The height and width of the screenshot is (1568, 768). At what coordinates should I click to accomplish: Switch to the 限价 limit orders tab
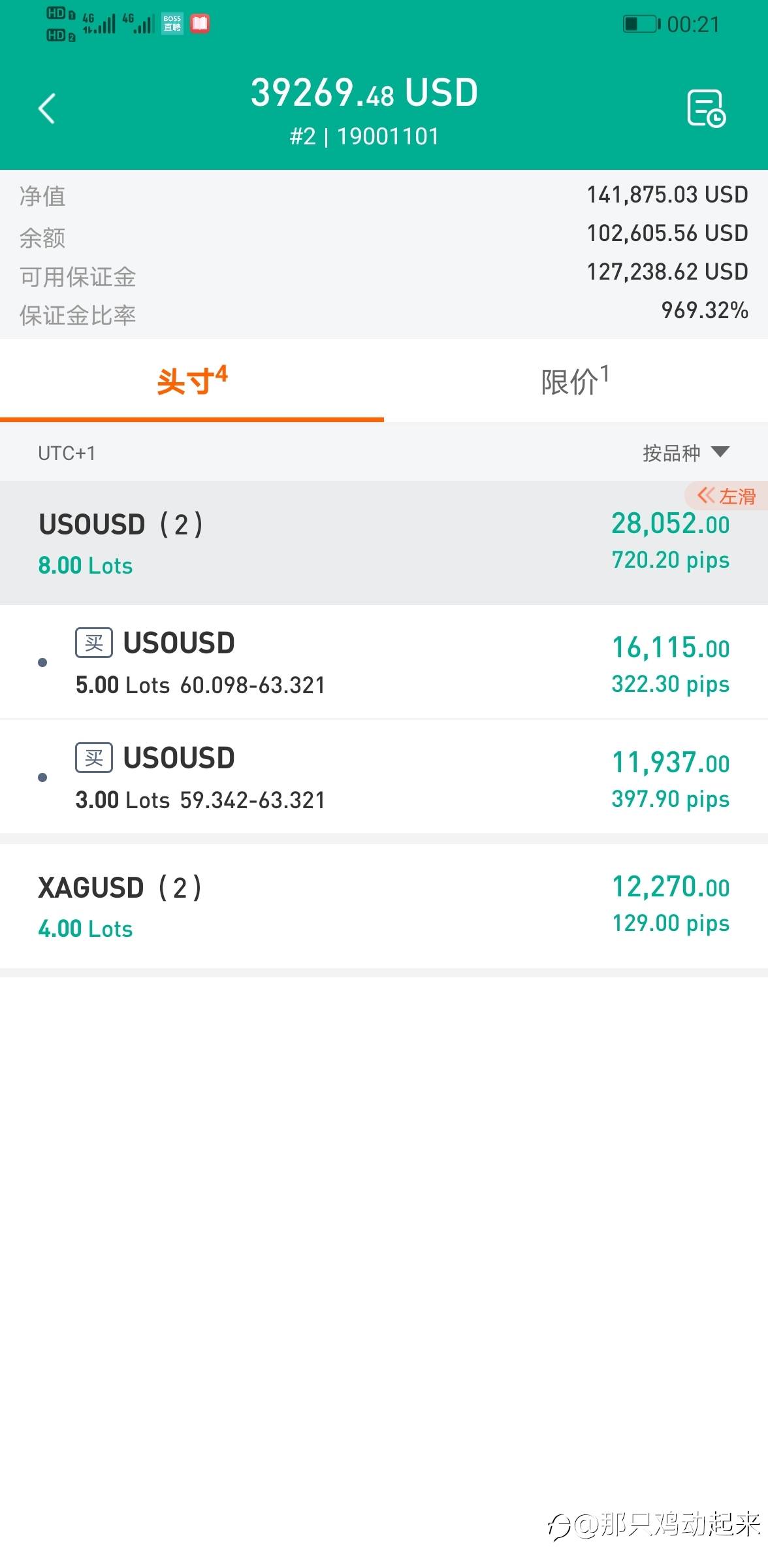tap(575, 381)
